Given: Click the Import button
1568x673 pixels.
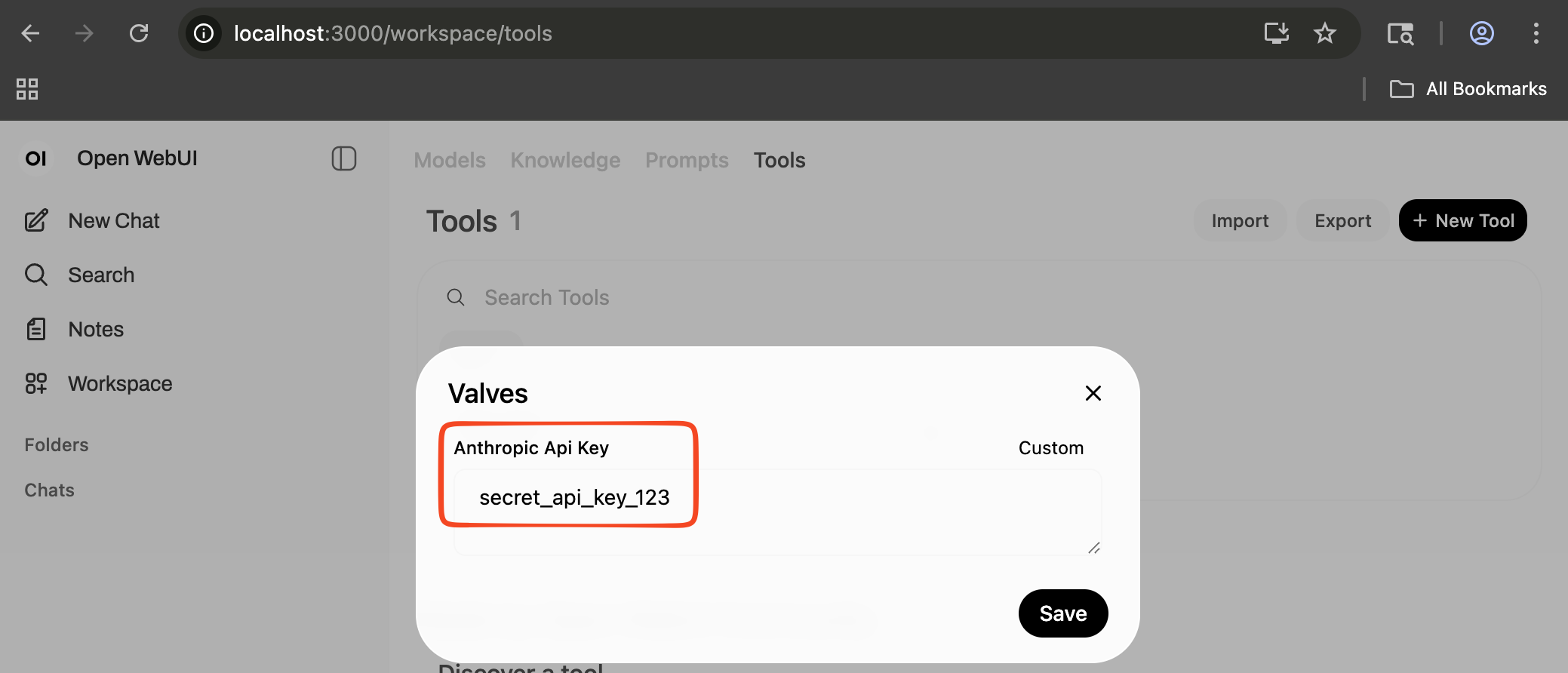Looking at the screenshot, I should point(1240,221).
